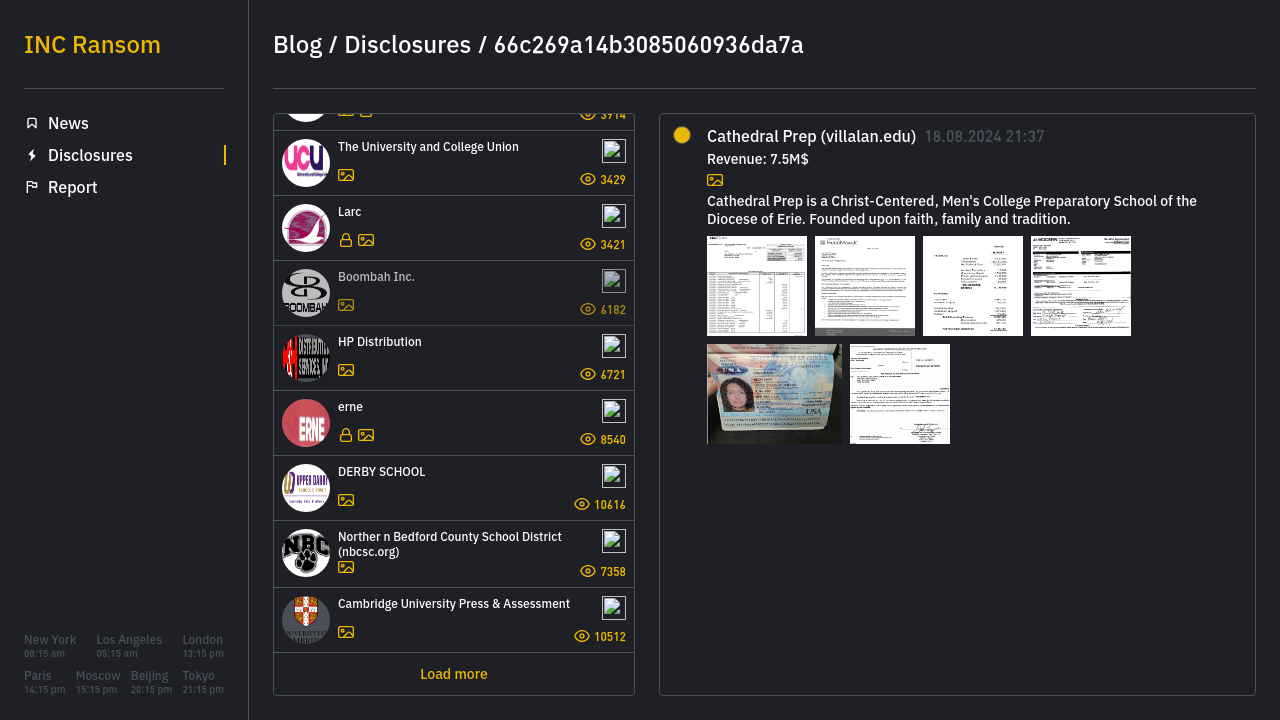Go to the Report page
Viewport: 1280px width, 720px height.
click(x=72, y=187)
